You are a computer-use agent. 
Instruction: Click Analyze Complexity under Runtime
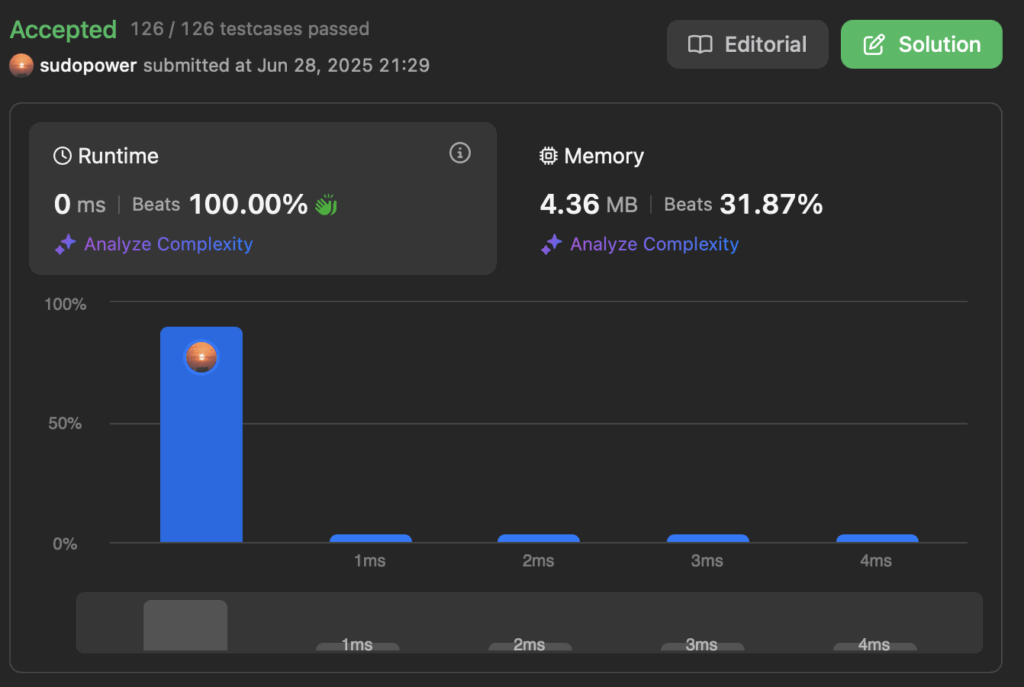[x=168, y=244]
